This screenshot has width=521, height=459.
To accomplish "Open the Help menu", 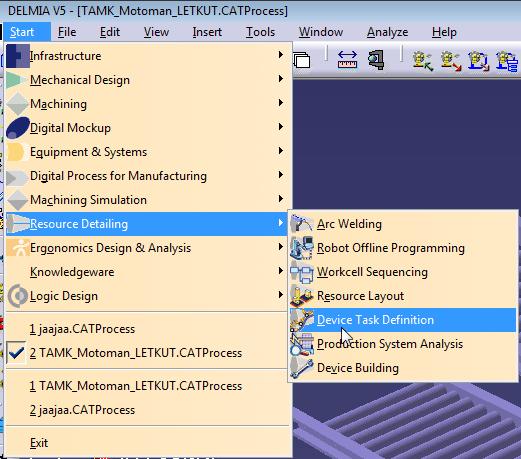I will (x=444, y=32).
